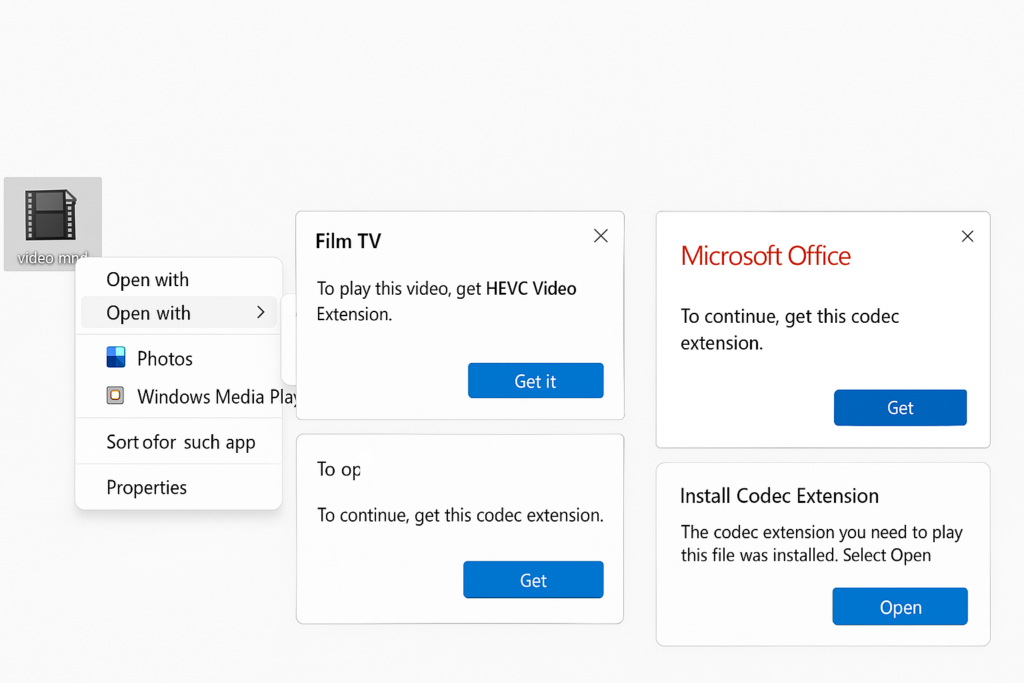1024x683 pixels.
Task: Click the Open with entry lacking a submenu arrow
Action: (x=148, y=279)
